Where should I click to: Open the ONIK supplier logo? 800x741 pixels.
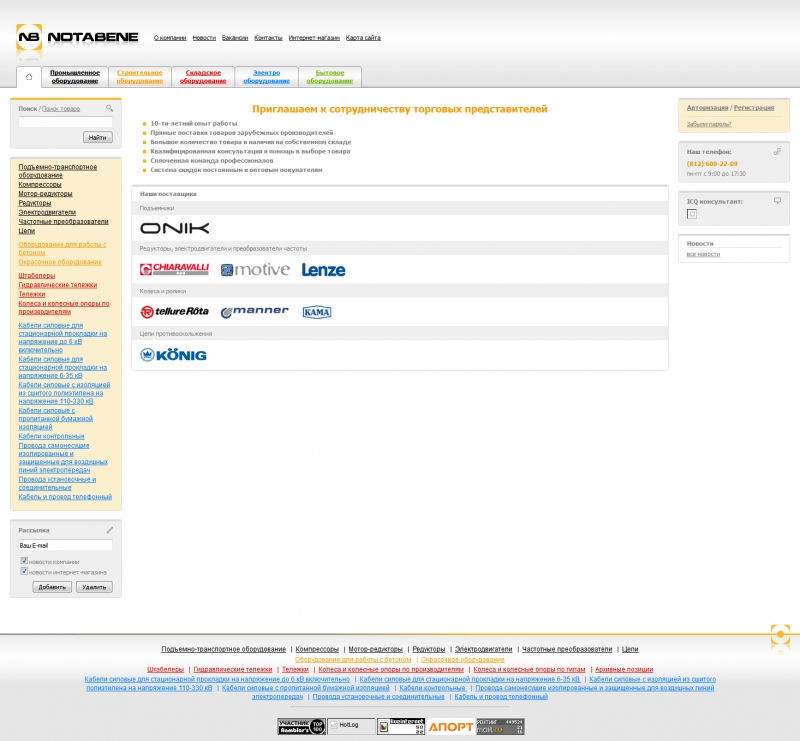pos(174,228)
